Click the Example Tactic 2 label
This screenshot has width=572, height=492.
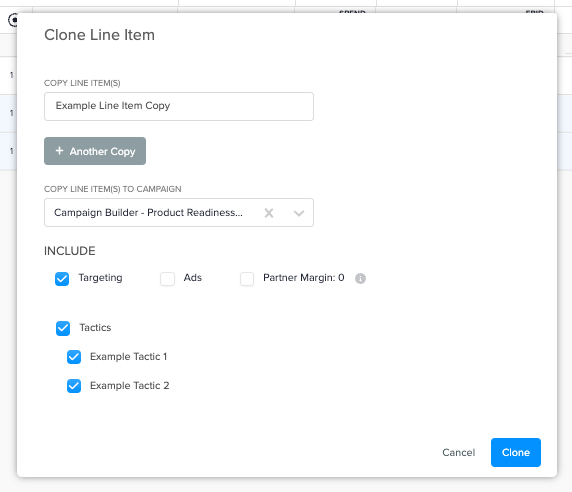(130, 386)
